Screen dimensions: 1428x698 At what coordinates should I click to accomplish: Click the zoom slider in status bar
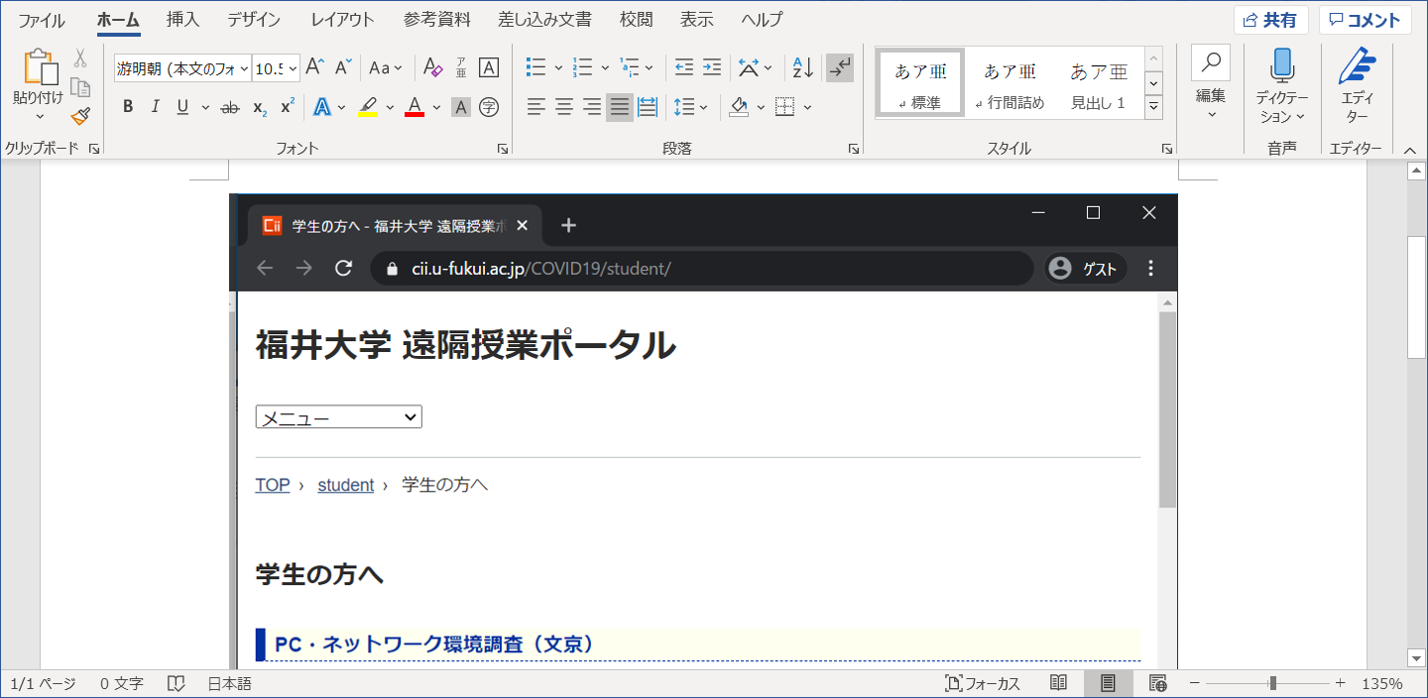1272,683
